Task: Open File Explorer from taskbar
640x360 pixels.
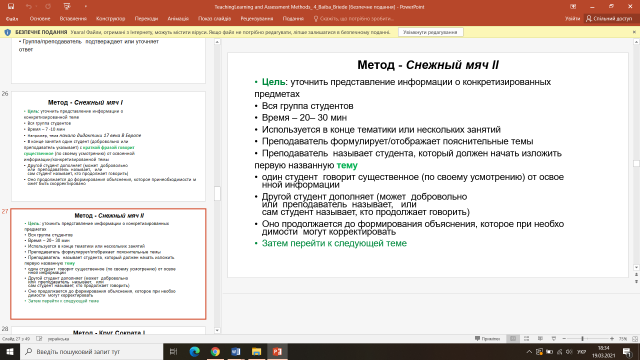Action: coord(256,351)
